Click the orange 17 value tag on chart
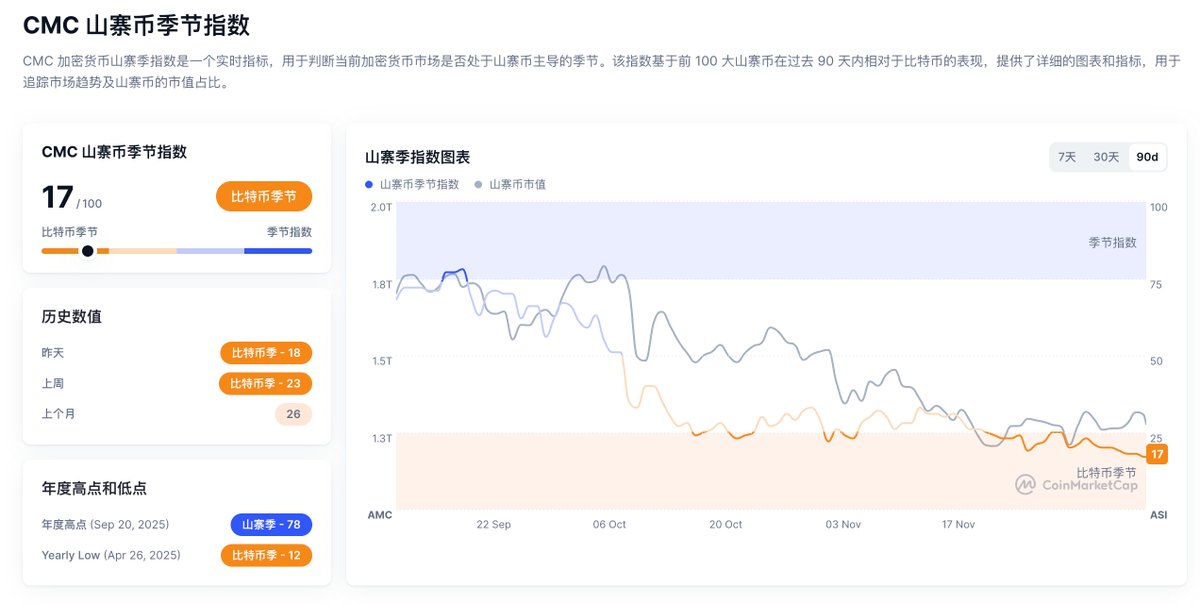Viewport: 1200px width, 604px height. (1157, 455)
